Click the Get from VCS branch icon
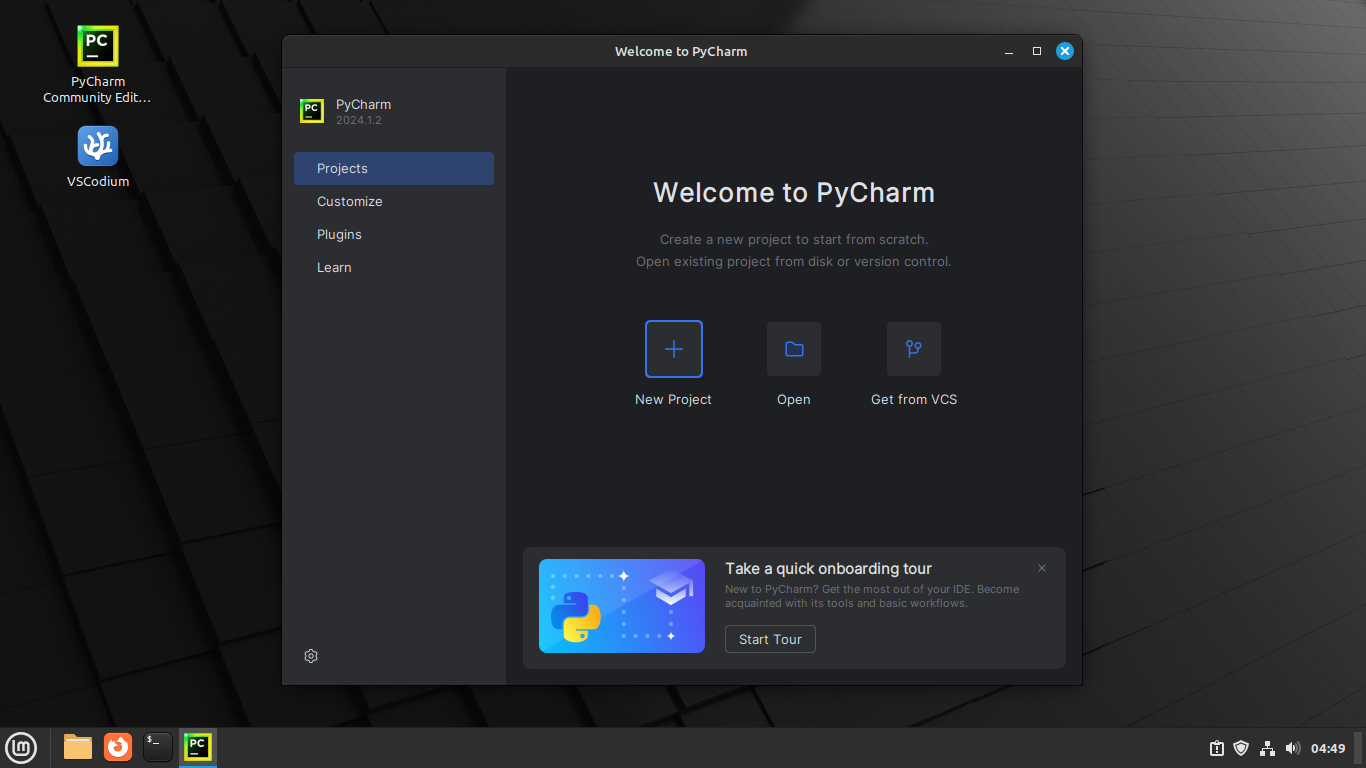 914,349
